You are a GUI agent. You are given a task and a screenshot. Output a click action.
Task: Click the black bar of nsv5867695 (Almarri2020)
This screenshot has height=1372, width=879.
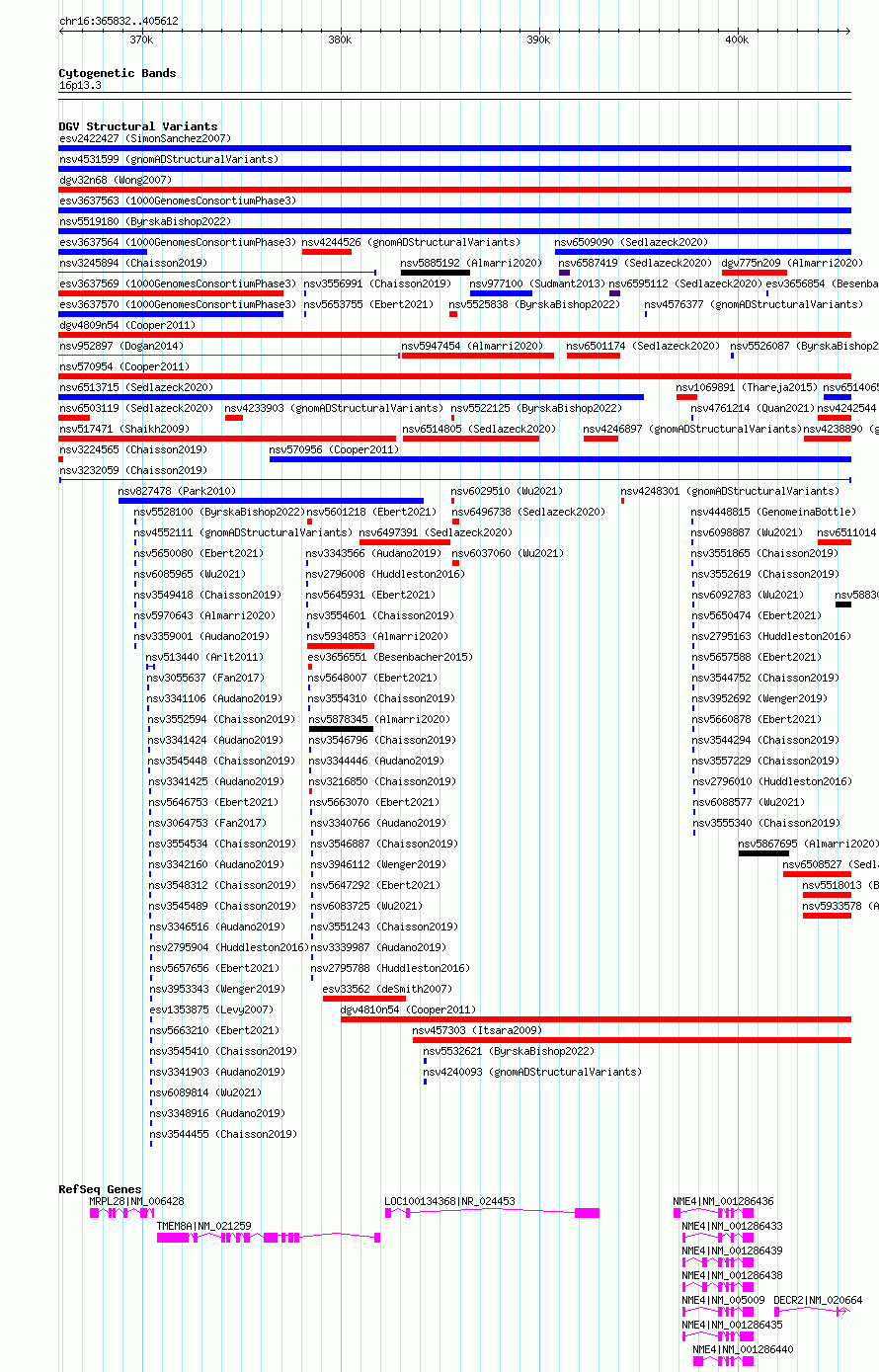(763, 853)
